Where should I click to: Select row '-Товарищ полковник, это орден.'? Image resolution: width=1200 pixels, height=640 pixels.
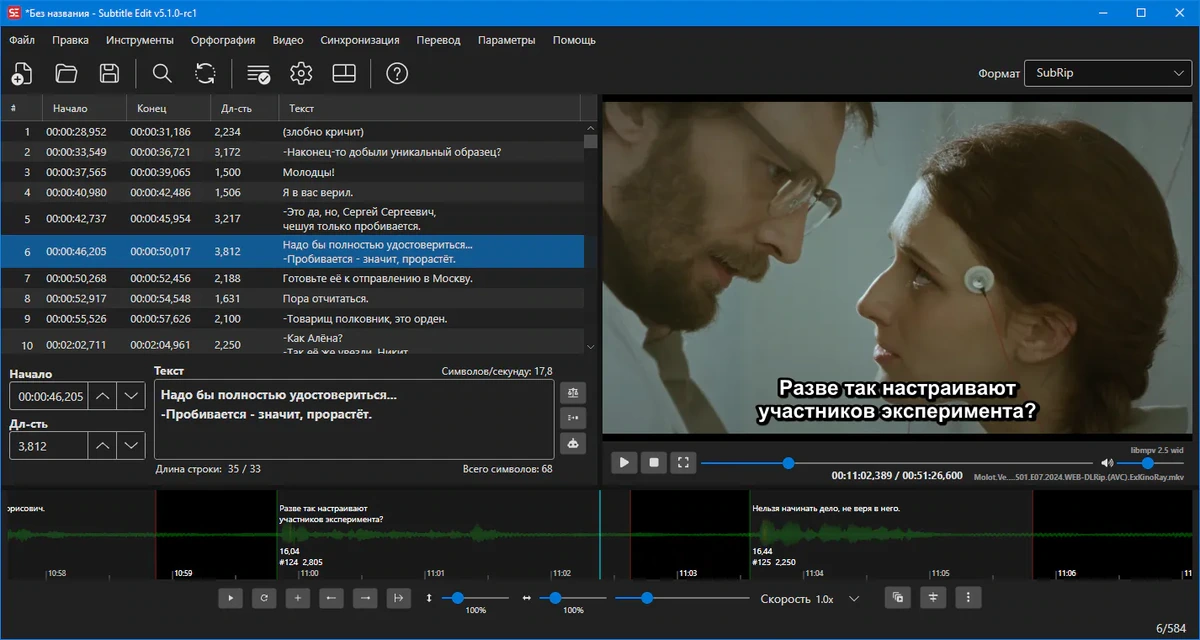click(x=292, y=319)
